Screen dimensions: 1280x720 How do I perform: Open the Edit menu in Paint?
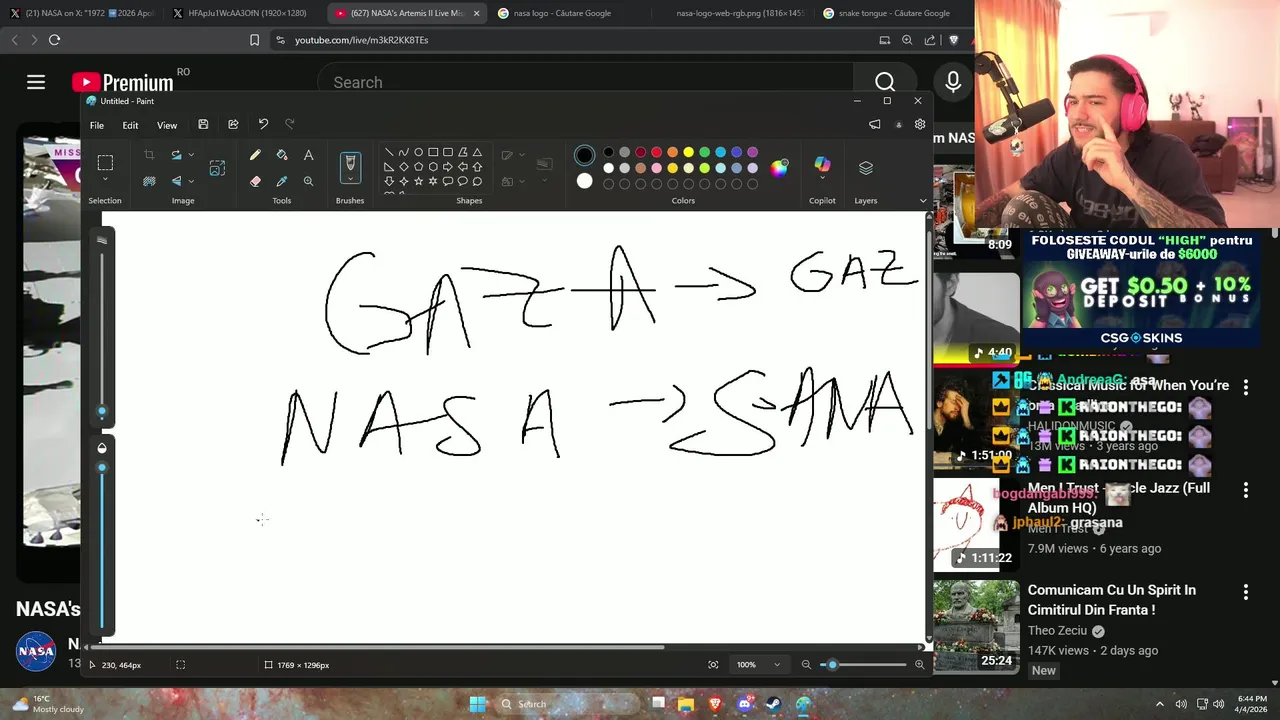click(x=130, y=125)
